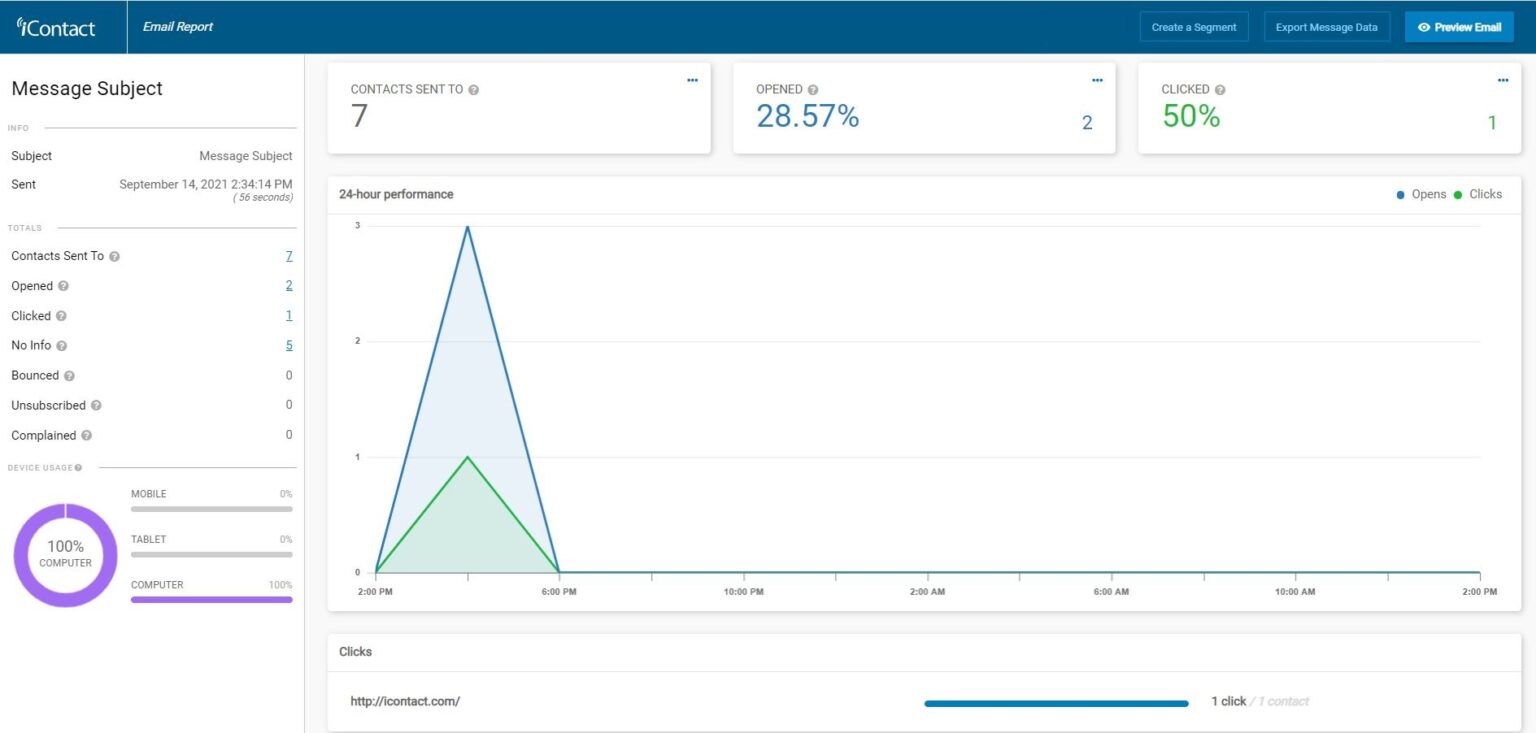
Task: Open the Clicked card overflow menu
Action: (1502, 80)
